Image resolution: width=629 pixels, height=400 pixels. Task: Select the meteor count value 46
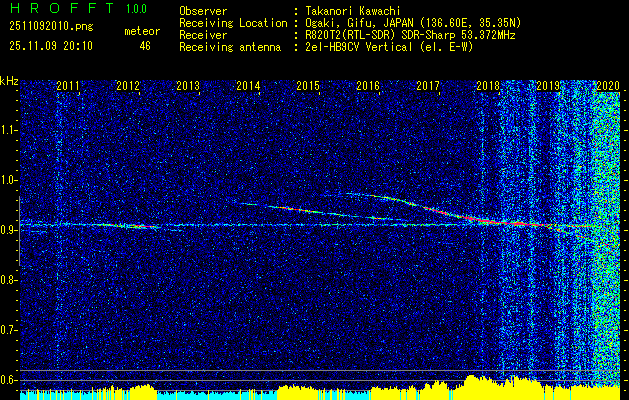(x=145, y=46)
